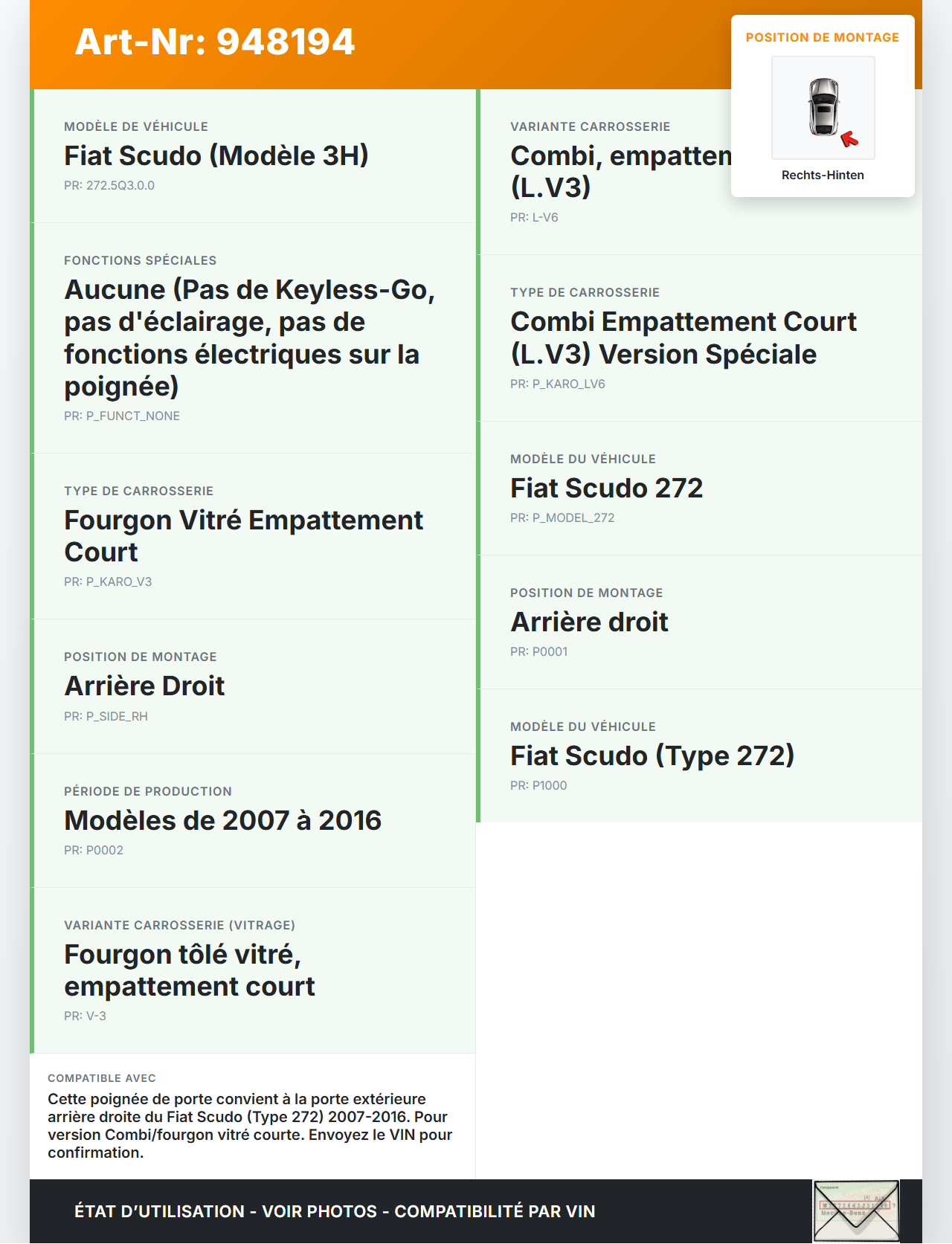This screenshot has height=1244, width=952.
Task: Click the Fiat Scudo 272 value
Action: pyautogui.click(x=606, y=489)
